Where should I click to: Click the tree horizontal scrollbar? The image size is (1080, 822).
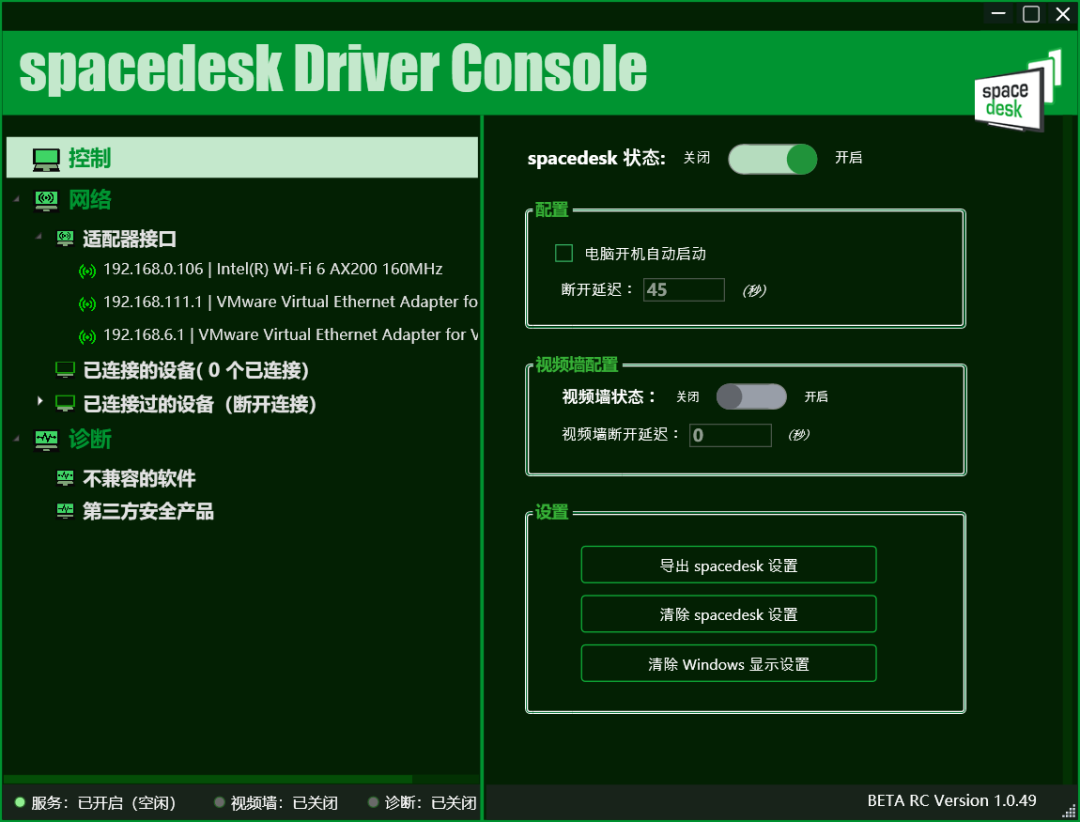pos(208,779)
